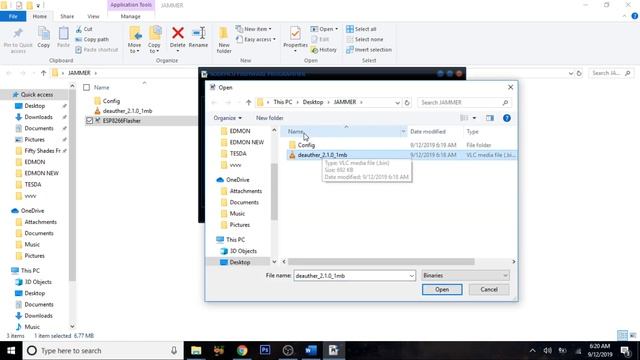The image size is (640, 360).
Task: Click This PC in dialog breadcrumb
Action: [x=282, y=102]
